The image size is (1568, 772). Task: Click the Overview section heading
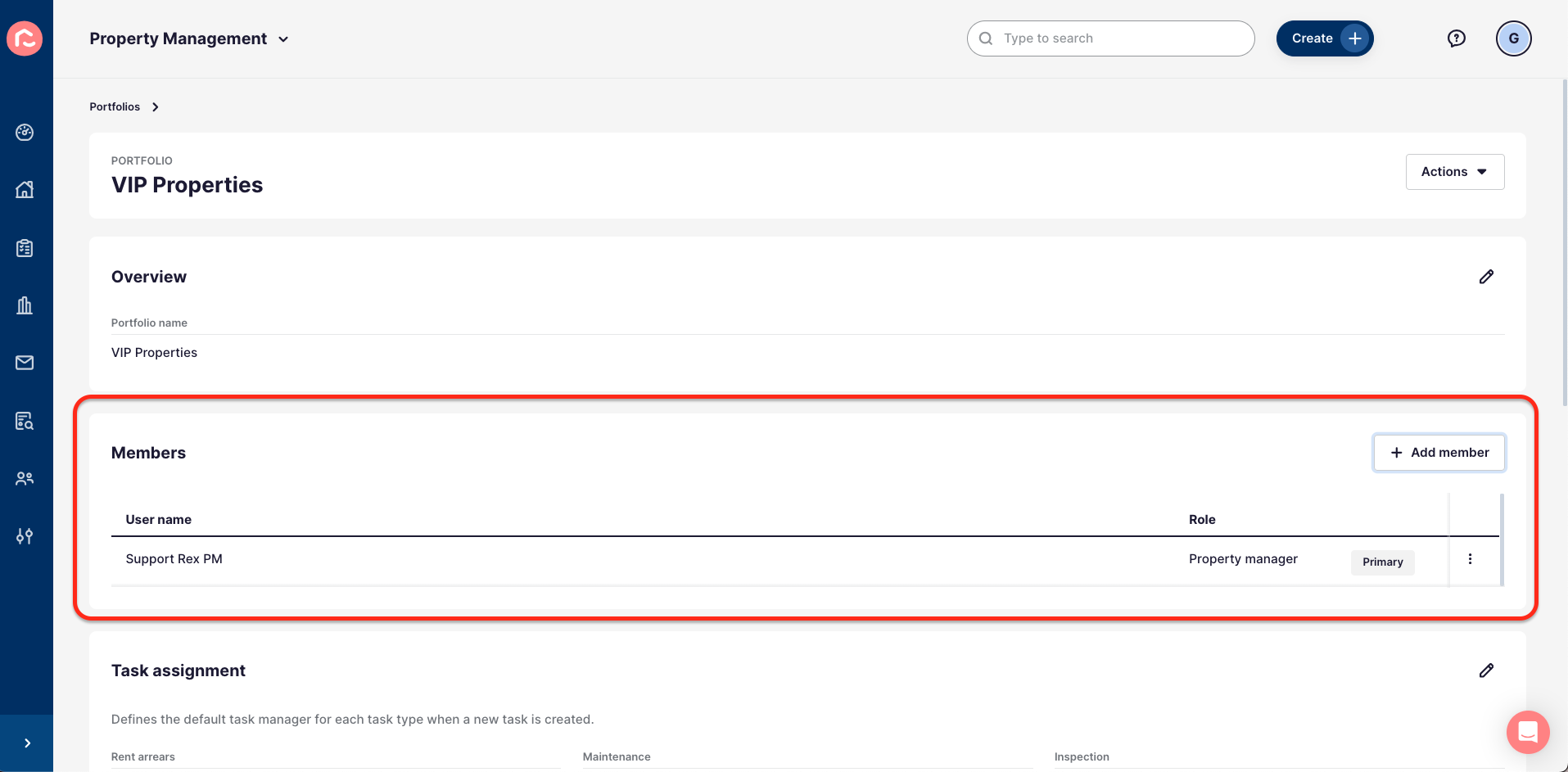point(149,277)
